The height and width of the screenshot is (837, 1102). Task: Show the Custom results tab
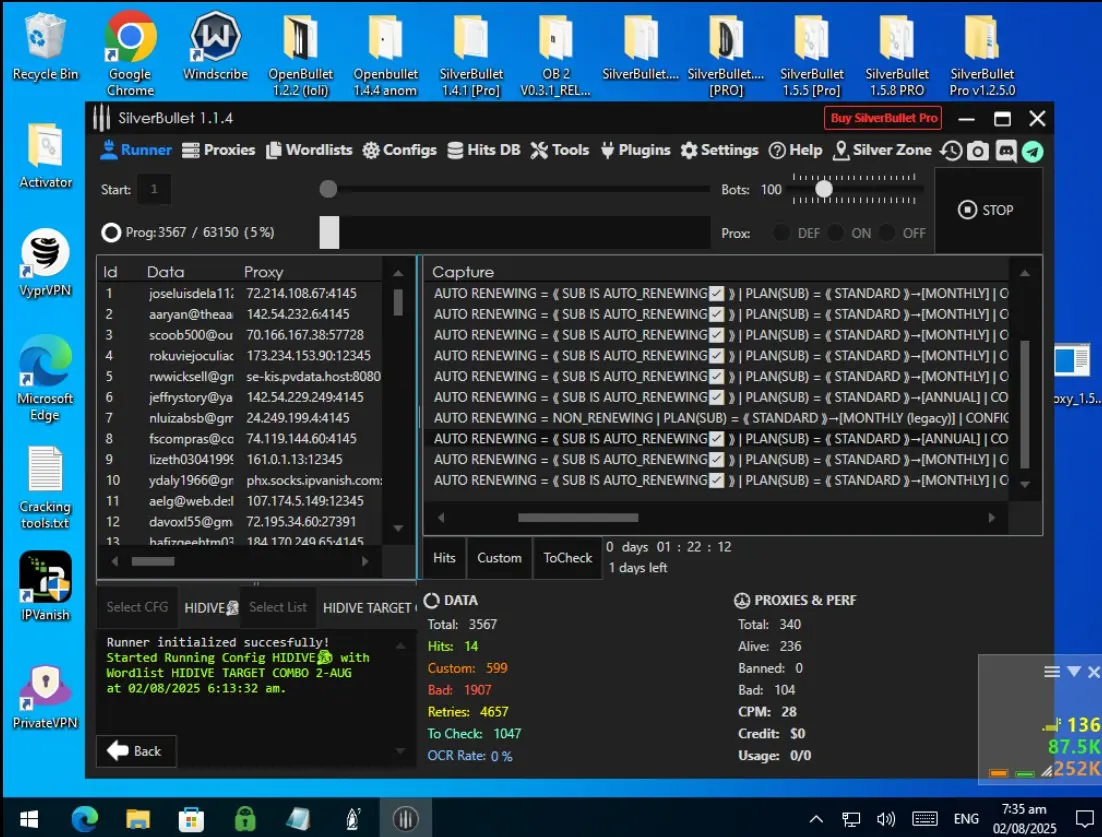pos(500,558)
